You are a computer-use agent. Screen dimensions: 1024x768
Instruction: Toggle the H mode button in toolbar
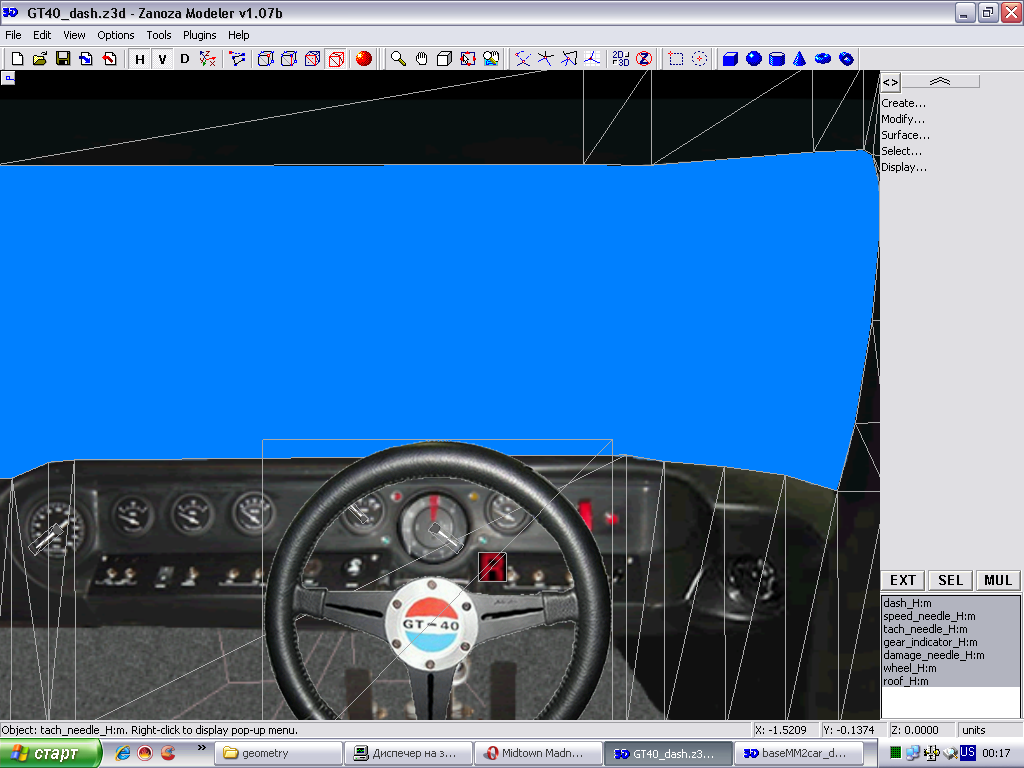point(140,59)
